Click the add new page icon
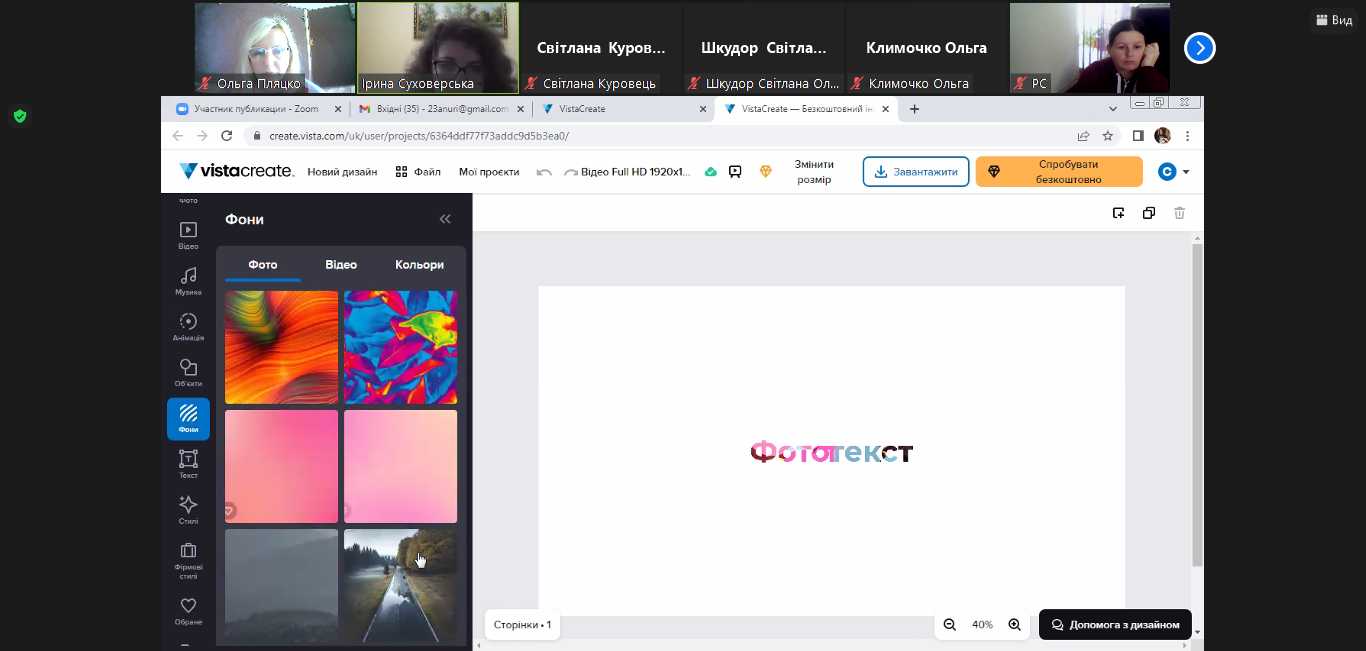The image size is (1366, 651). tap(1119, 213)
